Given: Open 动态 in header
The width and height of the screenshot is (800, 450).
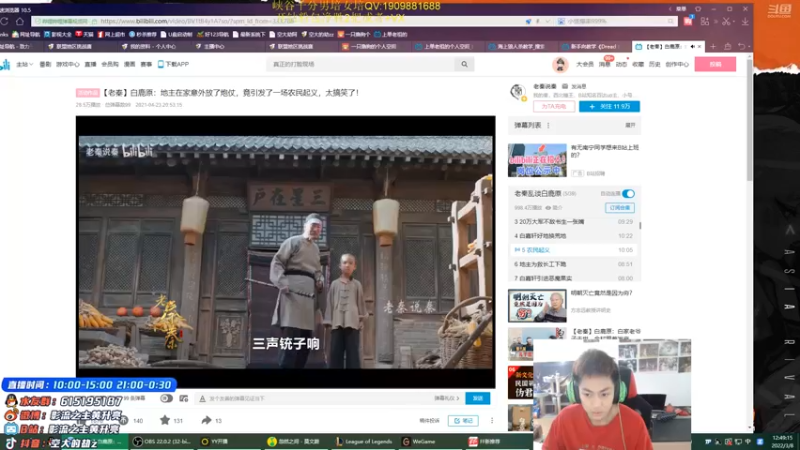Looking at the screenshot, I should [x=621, y=64].
